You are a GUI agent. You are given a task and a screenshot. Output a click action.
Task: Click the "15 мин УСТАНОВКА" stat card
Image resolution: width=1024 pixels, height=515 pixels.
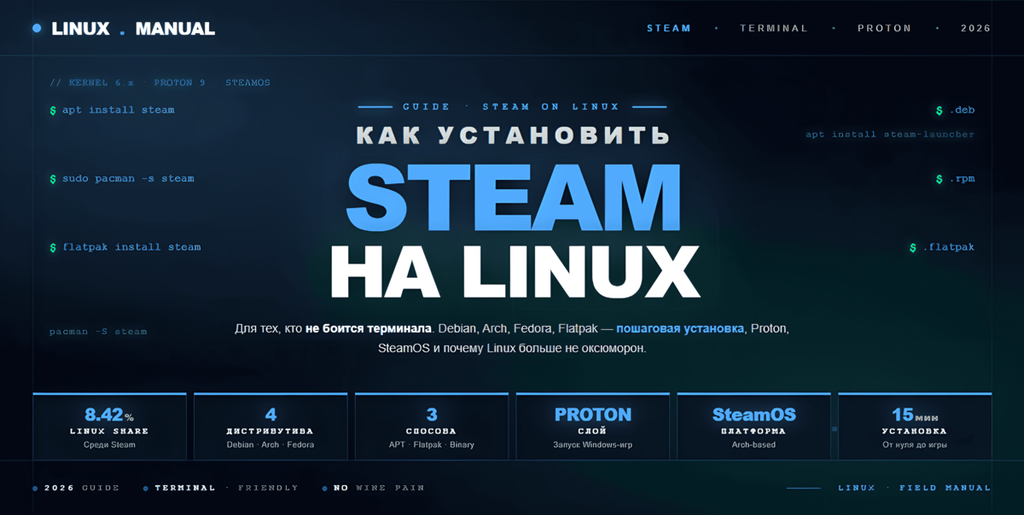pos(915,426)
